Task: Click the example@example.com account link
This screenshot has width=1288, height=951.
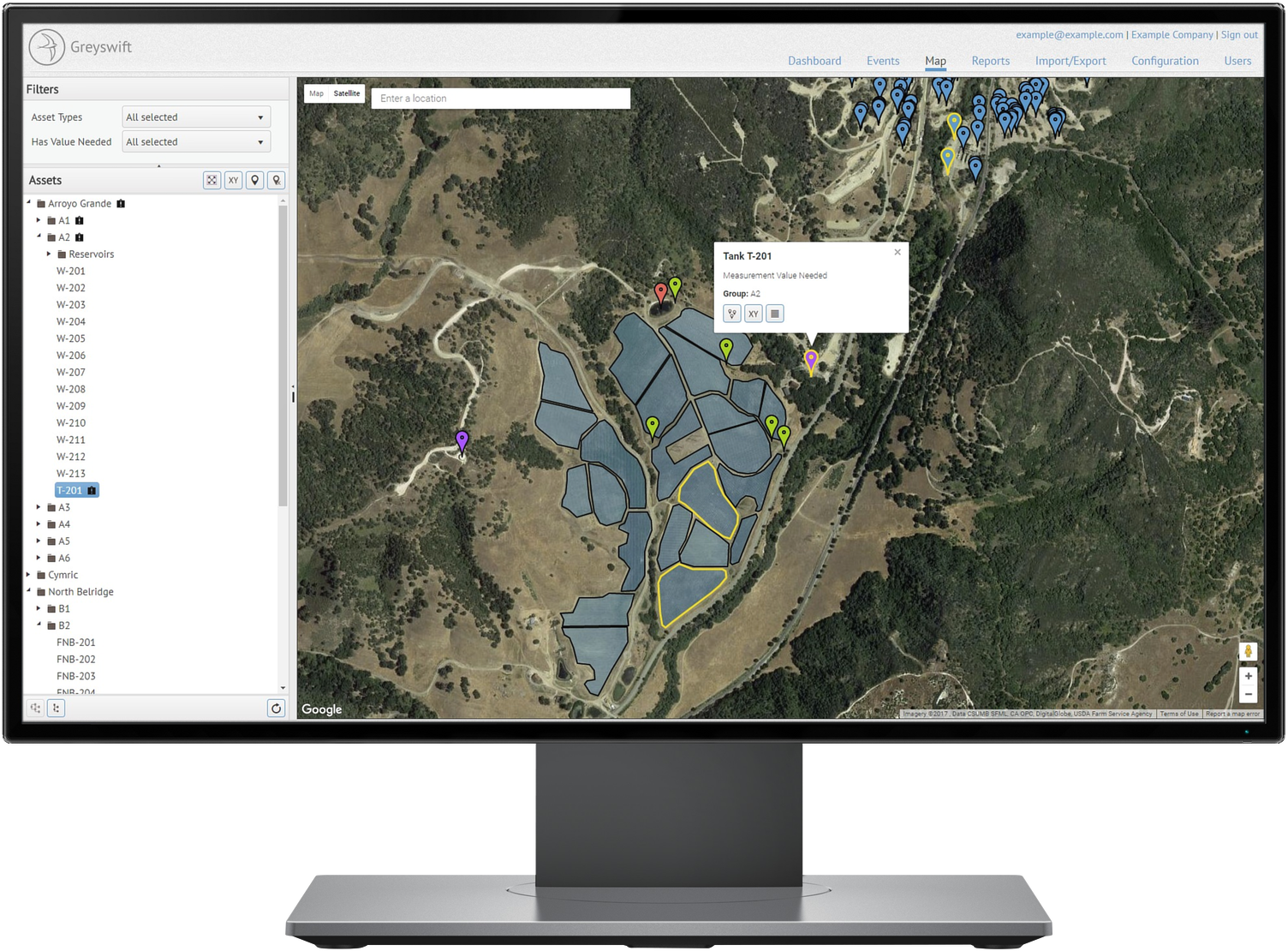Action: (1070, 35)
